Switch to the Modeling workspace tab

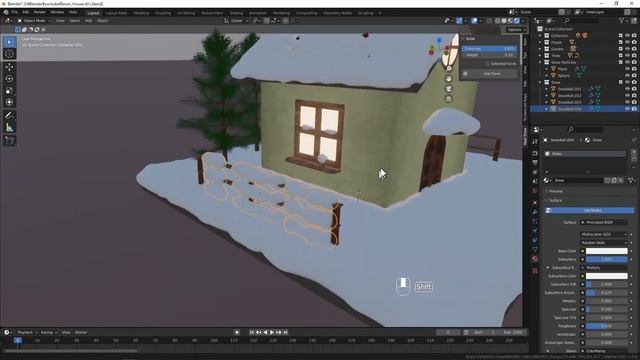point(141,13)
